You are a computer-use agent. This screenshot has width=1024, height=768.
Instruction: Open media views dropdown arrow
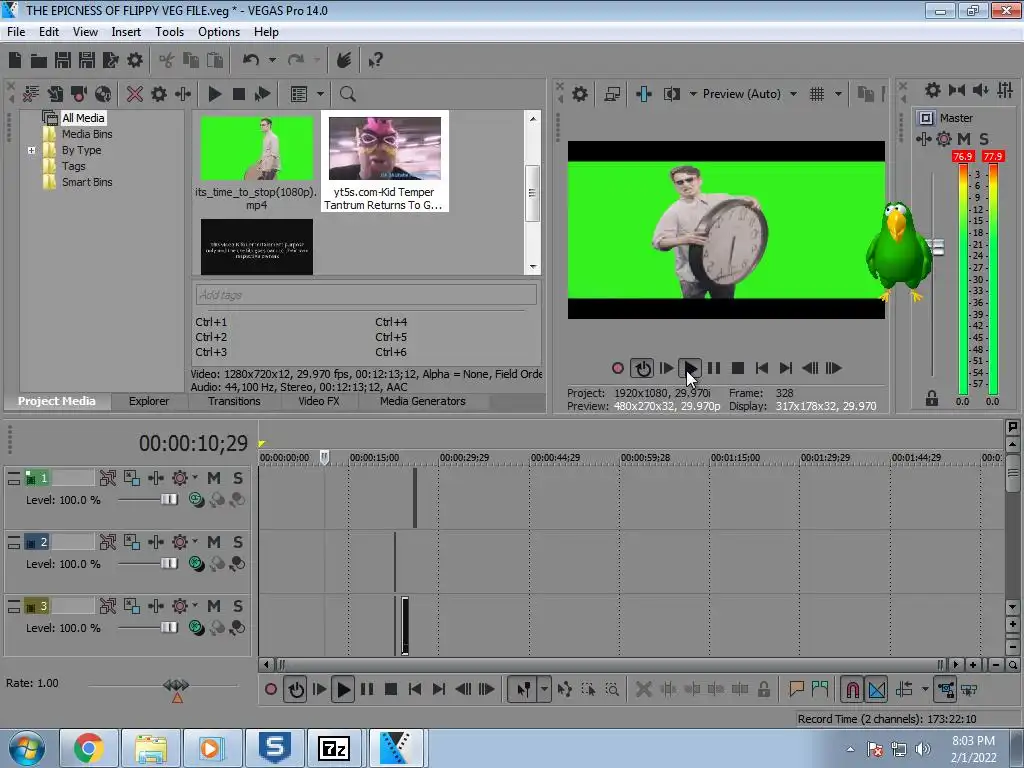[x=320, y=94]
